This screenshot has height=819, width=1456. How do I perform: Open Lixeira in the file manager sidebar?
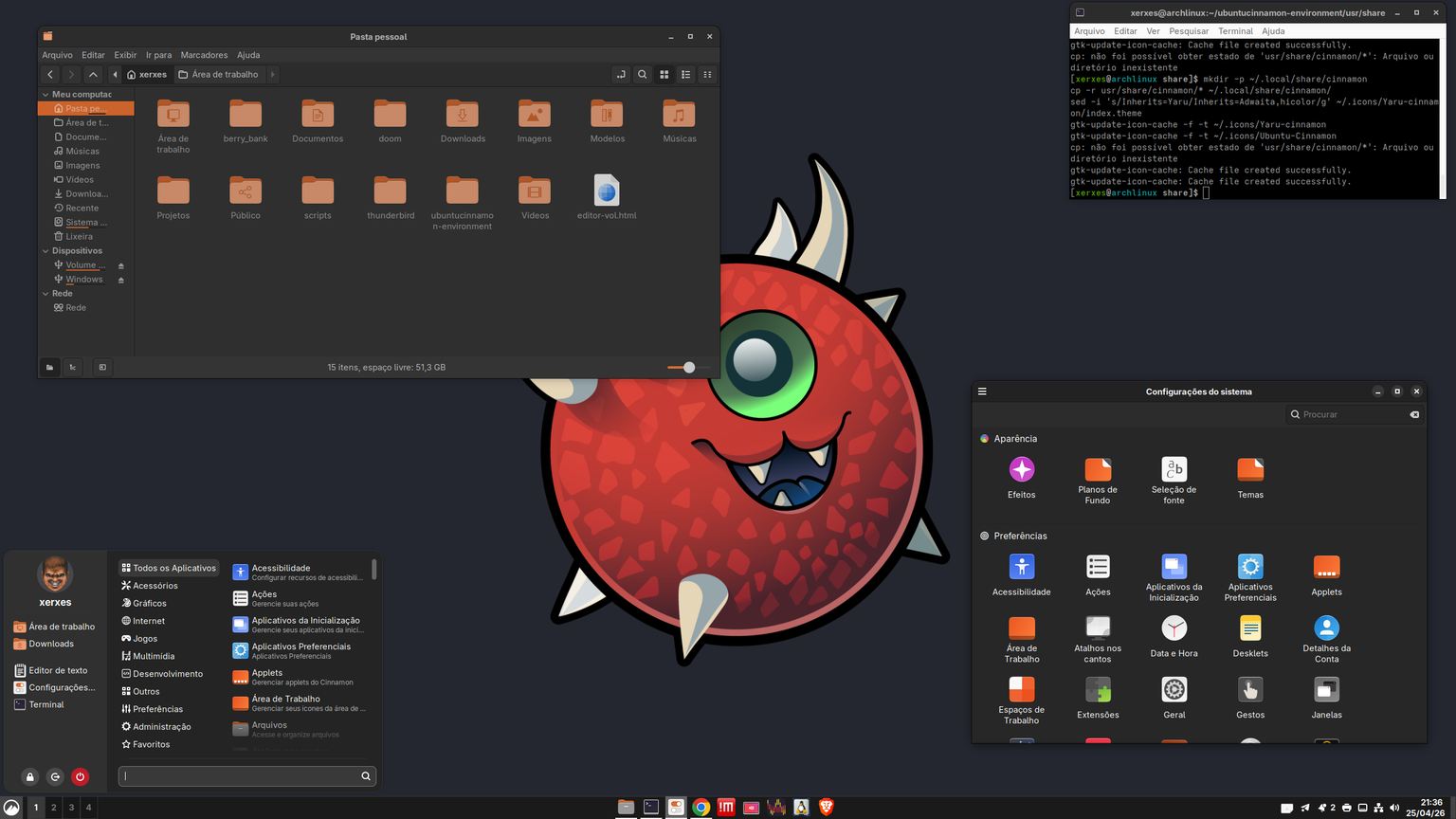(x=79, y=237)
